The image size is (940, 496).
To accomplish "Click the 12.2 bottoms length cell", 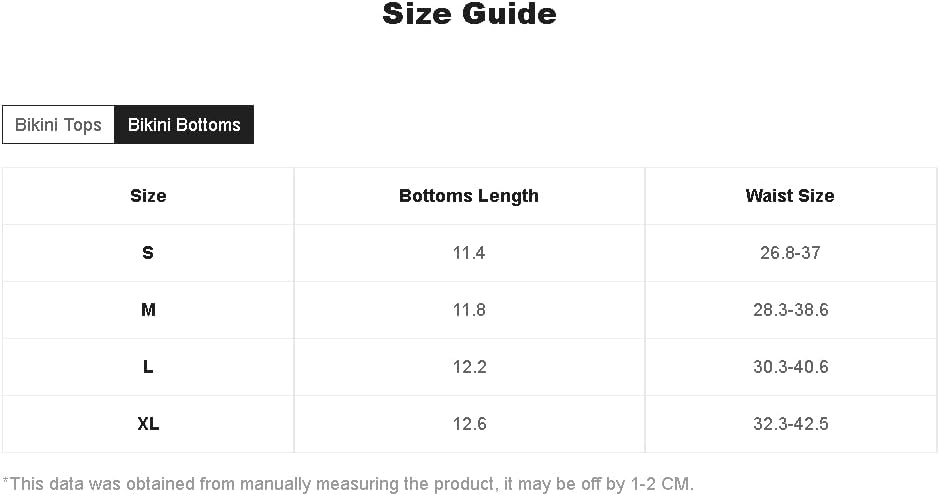I will tap(469, 367).
